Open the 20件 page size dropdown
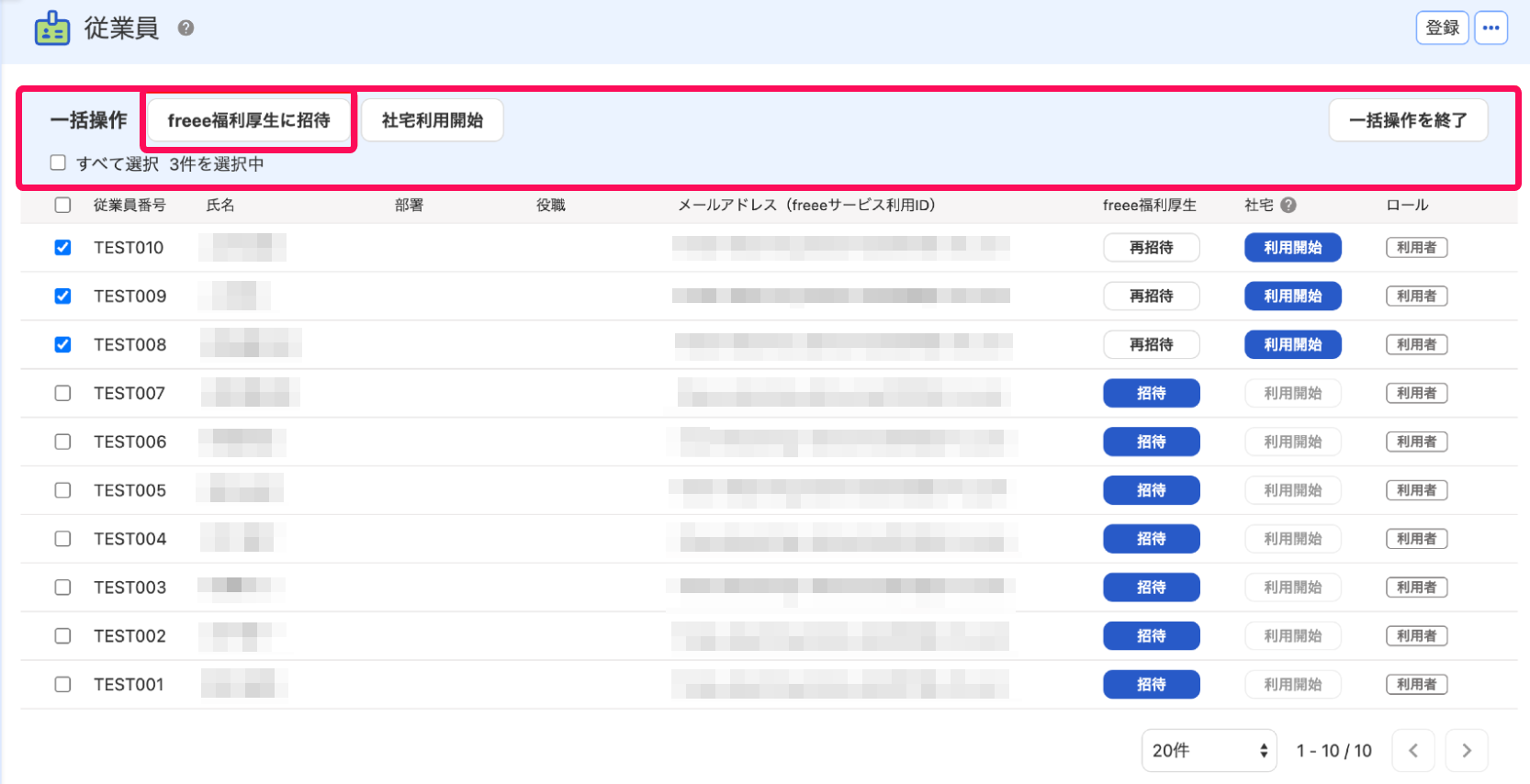1530x784 pixels. point(1209,750)
